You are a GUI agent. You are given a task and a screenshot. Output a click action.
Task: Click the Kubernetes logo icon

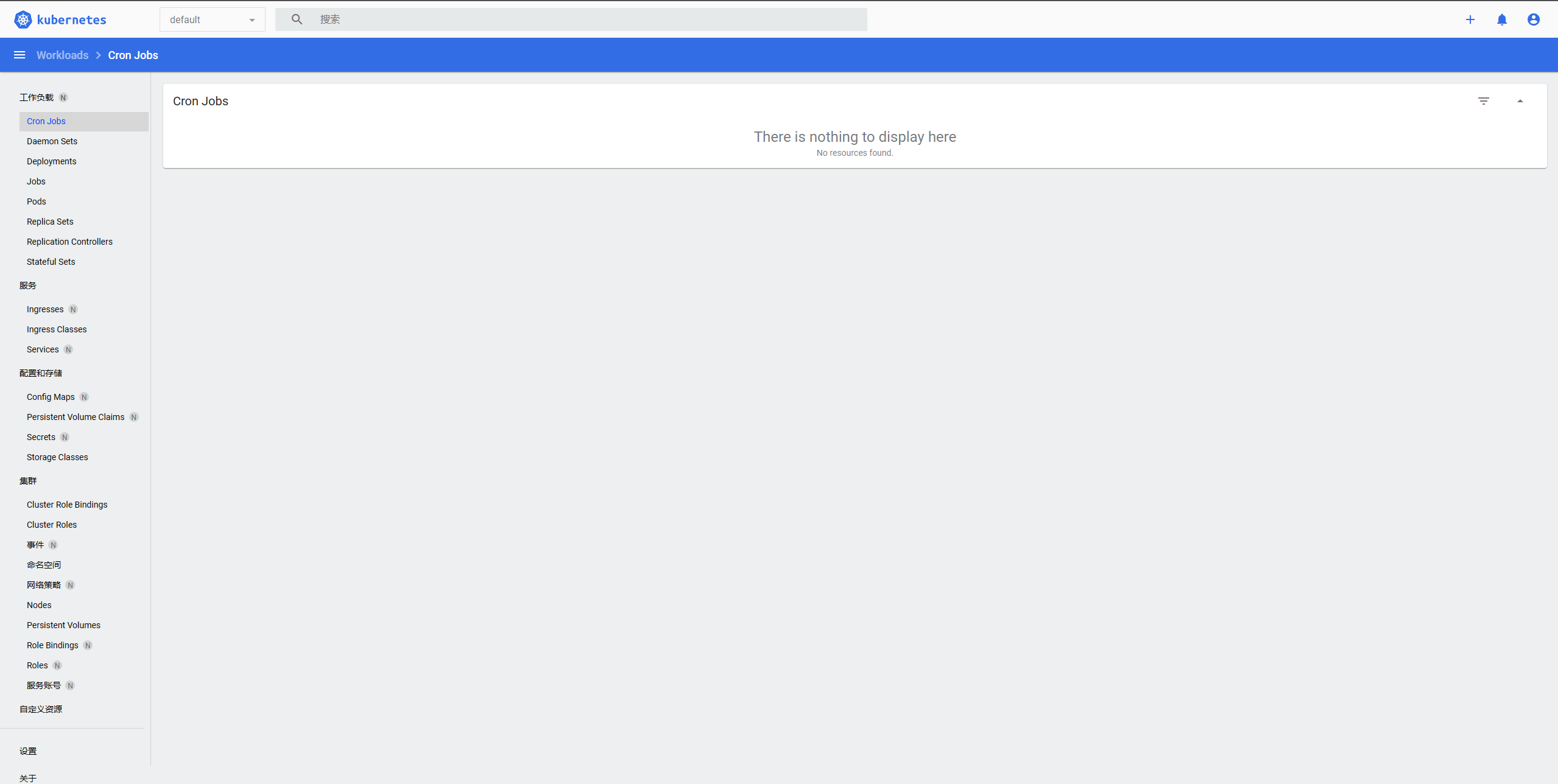[x=23, y=19]
